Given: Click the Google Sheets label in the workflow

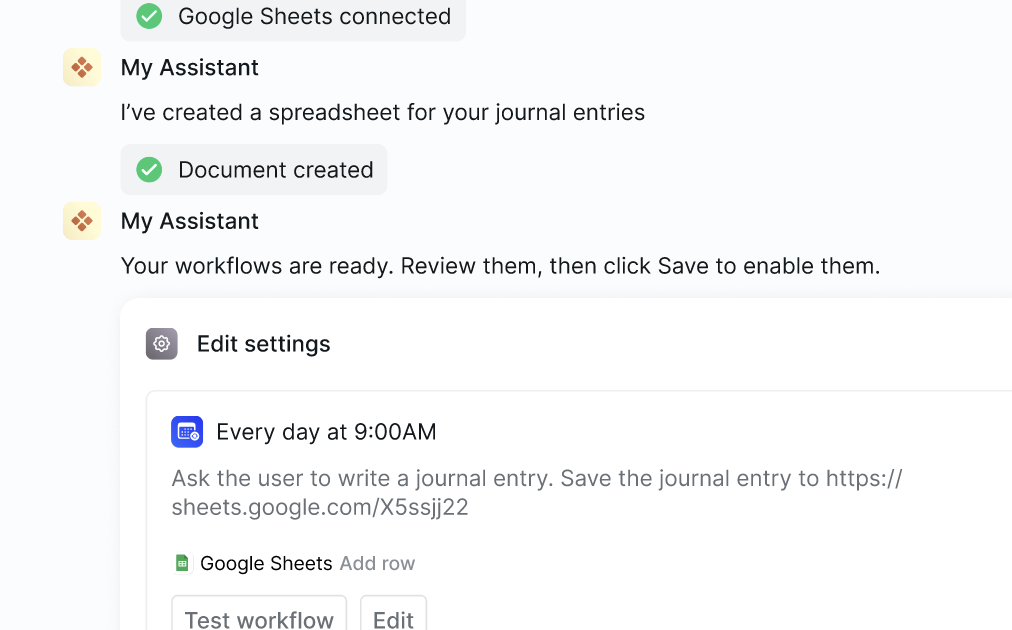Looking at the screenshot, I should pyautogui.click(x=265, y=563).
